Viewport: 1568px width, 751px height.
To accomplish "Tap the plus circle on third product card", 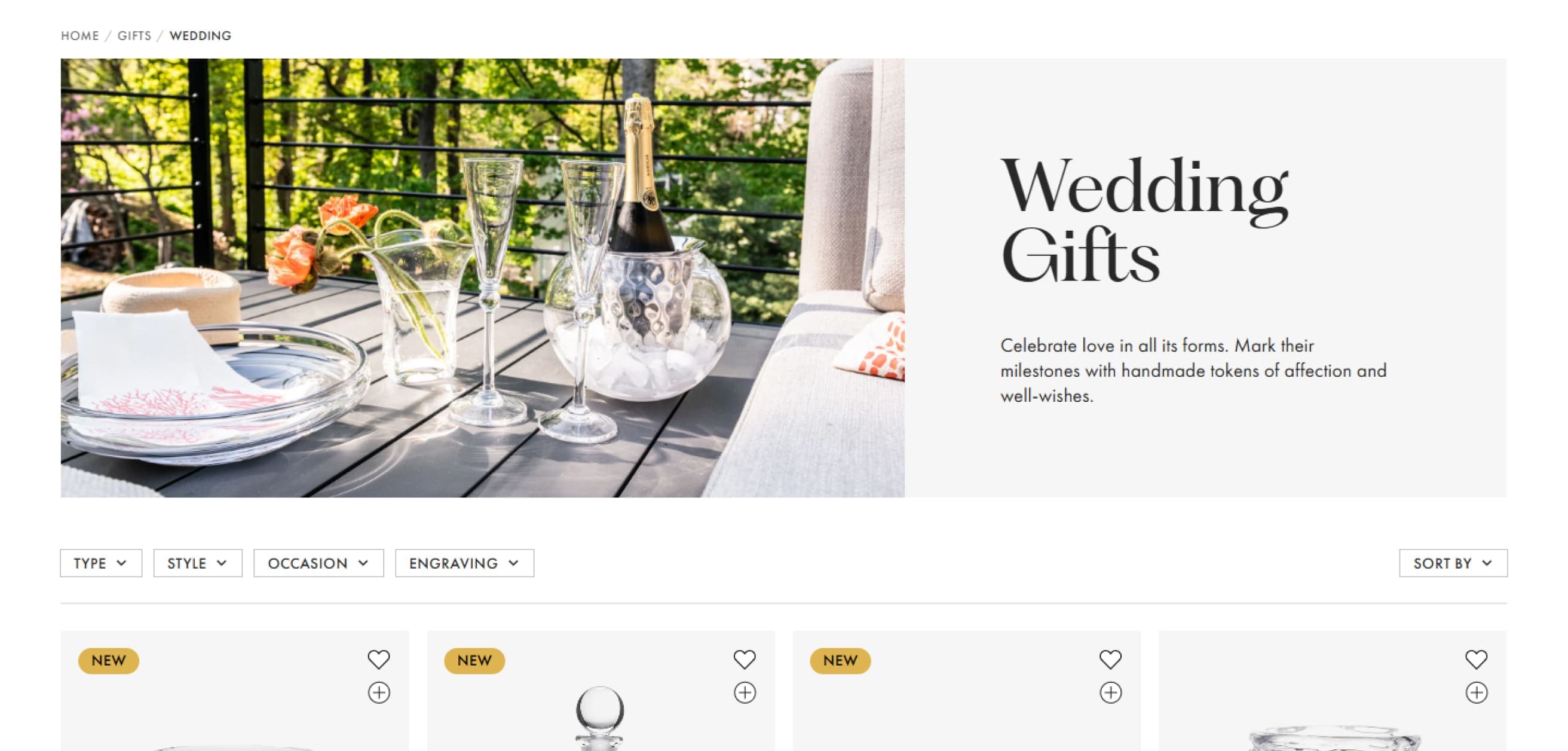I will click(1111, 692).
